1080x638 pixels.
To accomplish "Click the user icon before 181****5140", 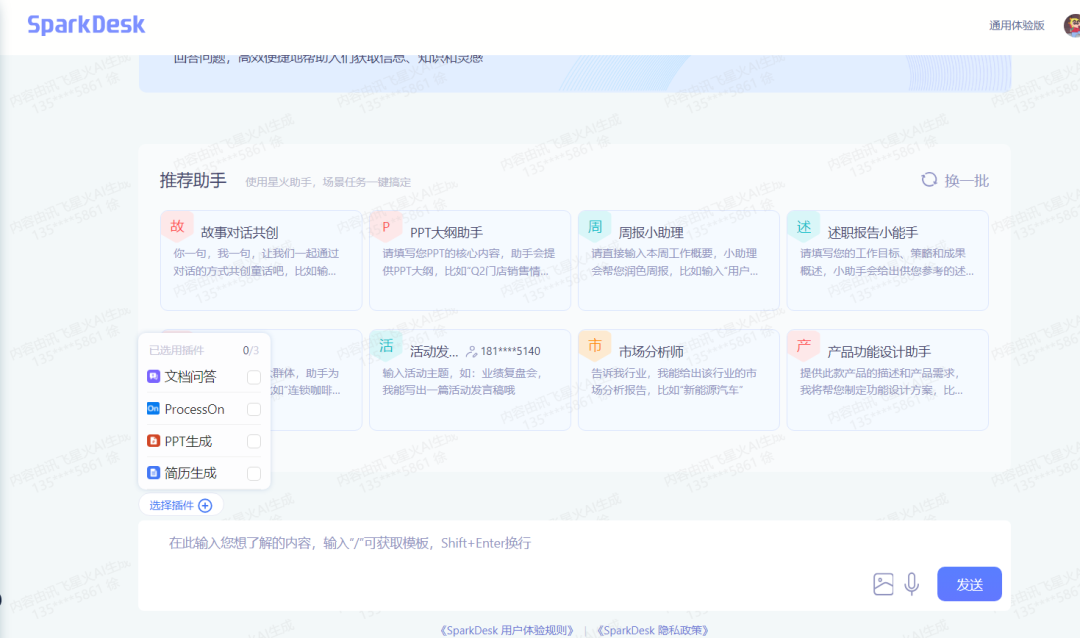I will pos(471,351).
